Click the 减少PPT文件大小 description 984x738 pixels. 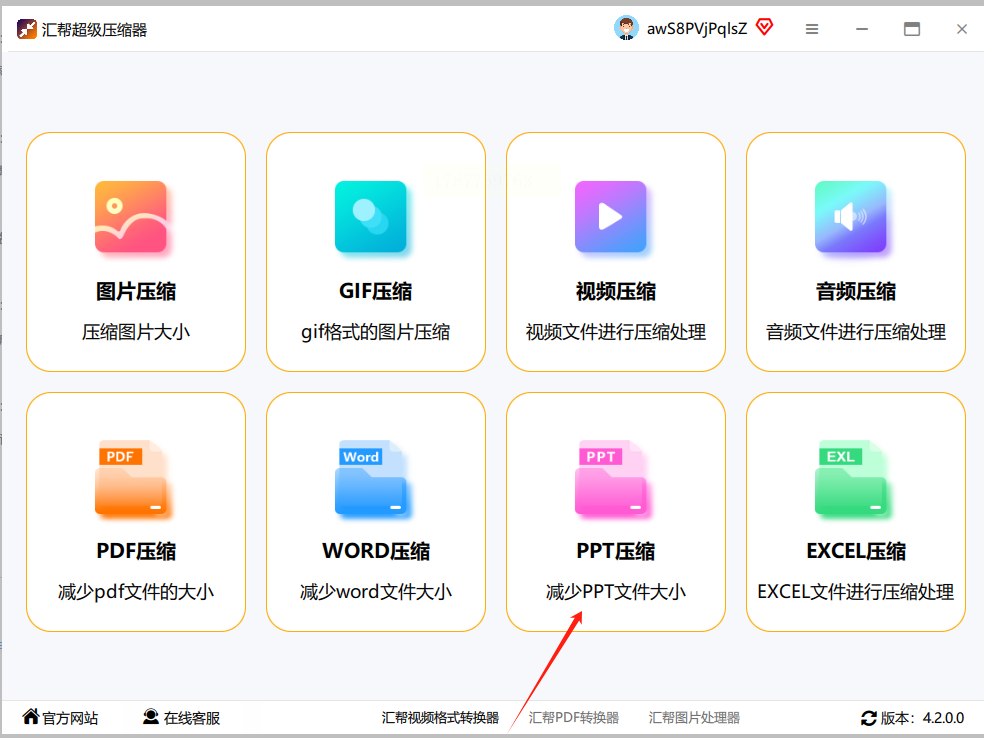point(616,592)
